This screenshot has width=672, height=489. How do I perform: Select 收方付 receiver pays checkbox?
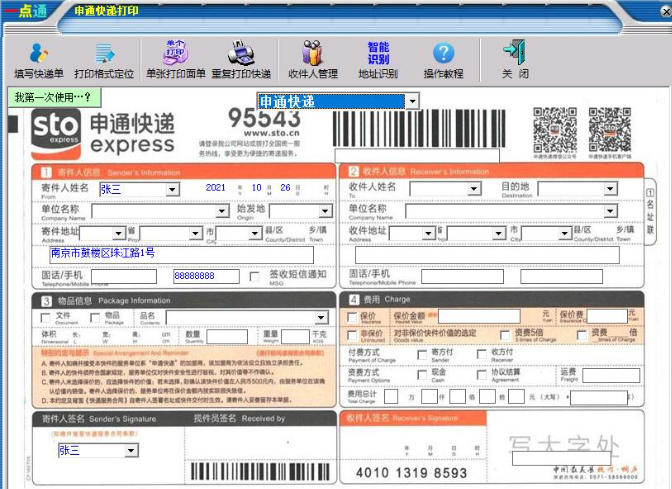pos(482,354)
